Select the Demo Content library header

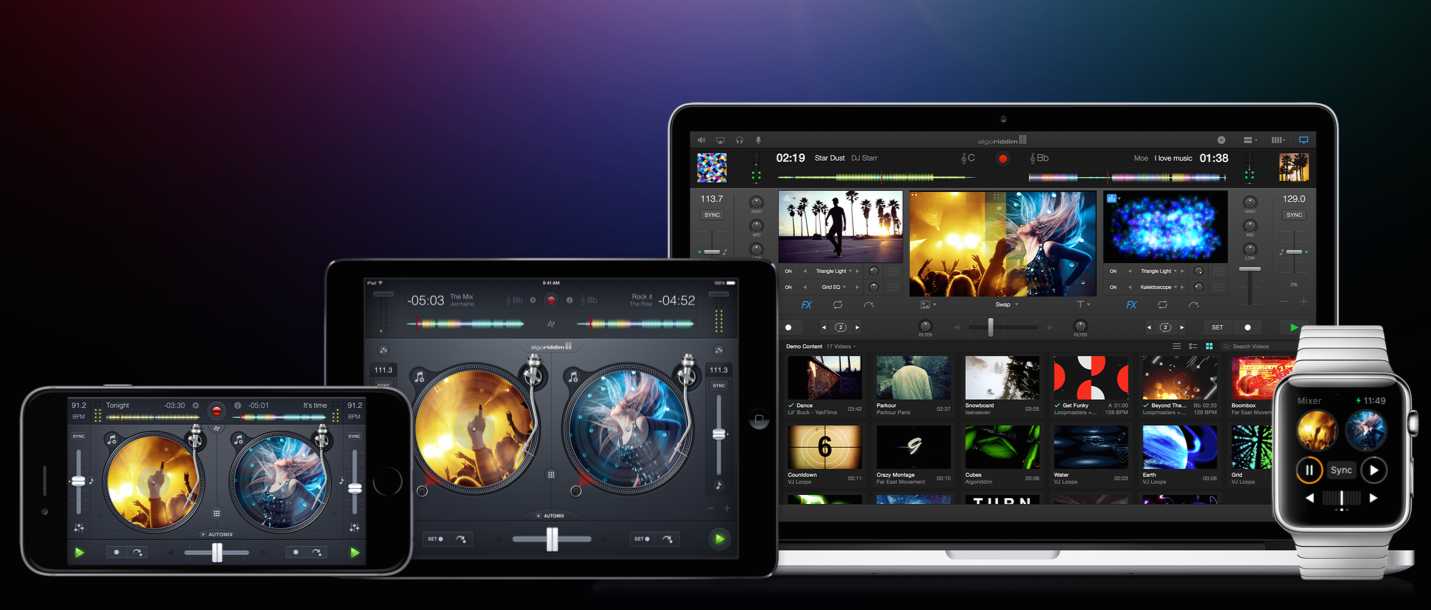pos(804,346)
